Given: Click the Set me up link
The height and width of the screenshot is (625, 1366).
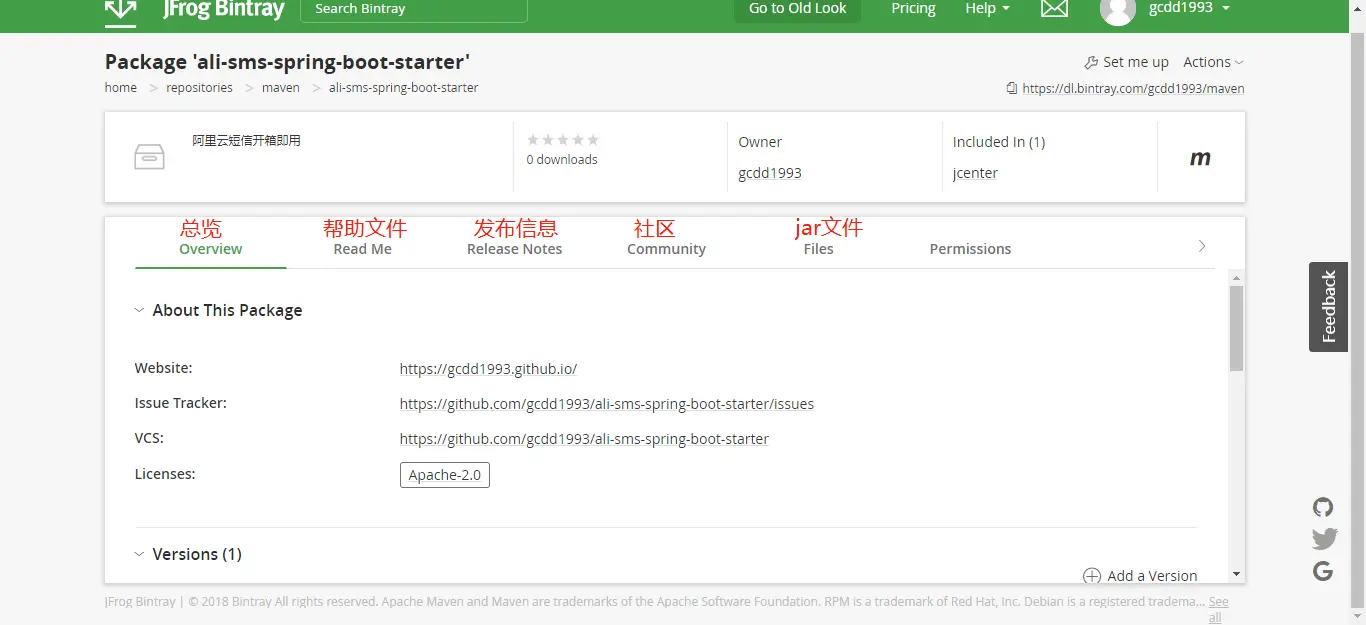Looking at the screenshot, I should pos(1135,62).
